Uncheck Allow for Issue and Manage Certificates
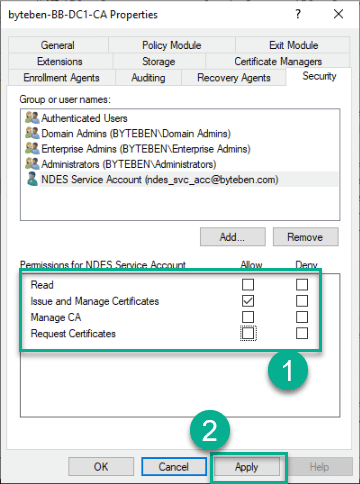 (x=248, y=301)
